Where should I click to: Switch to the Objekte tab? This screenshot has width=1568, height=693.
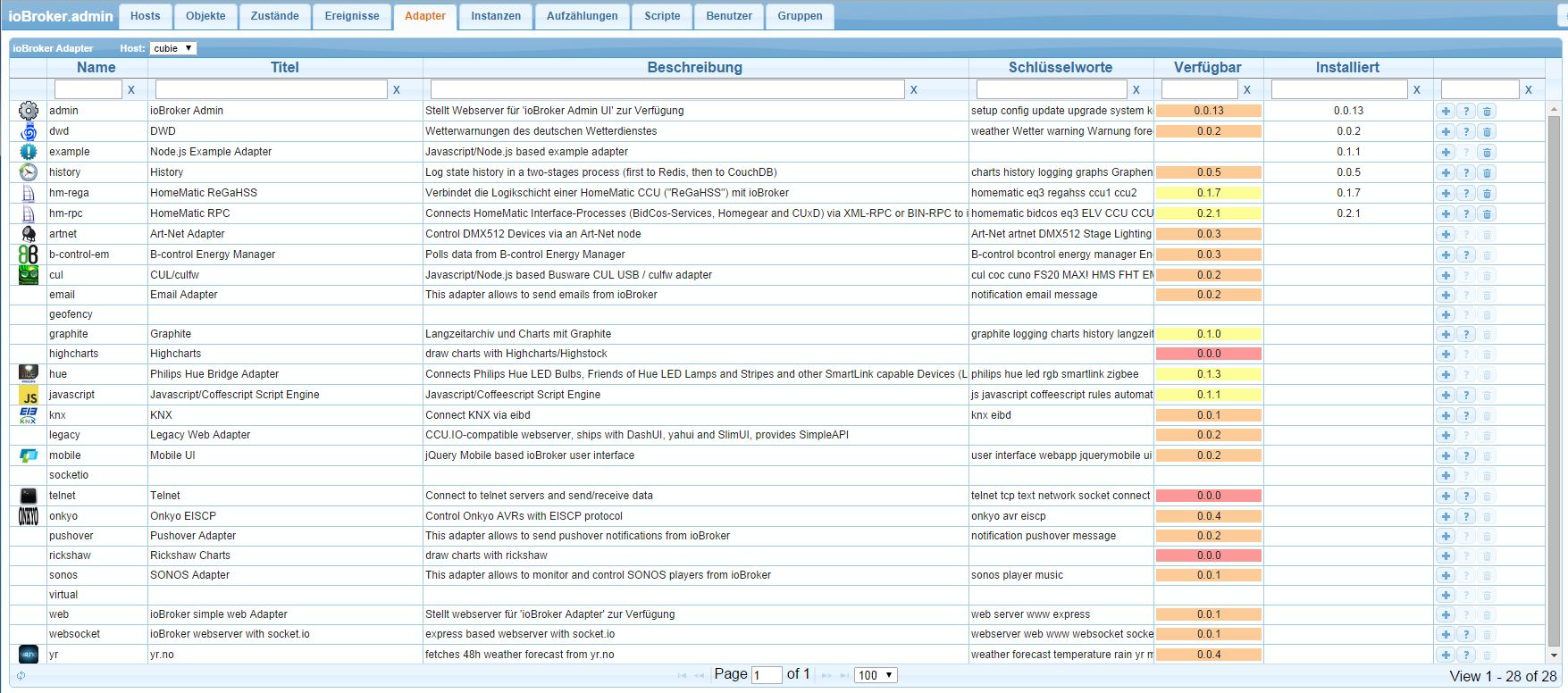[206, 16]
